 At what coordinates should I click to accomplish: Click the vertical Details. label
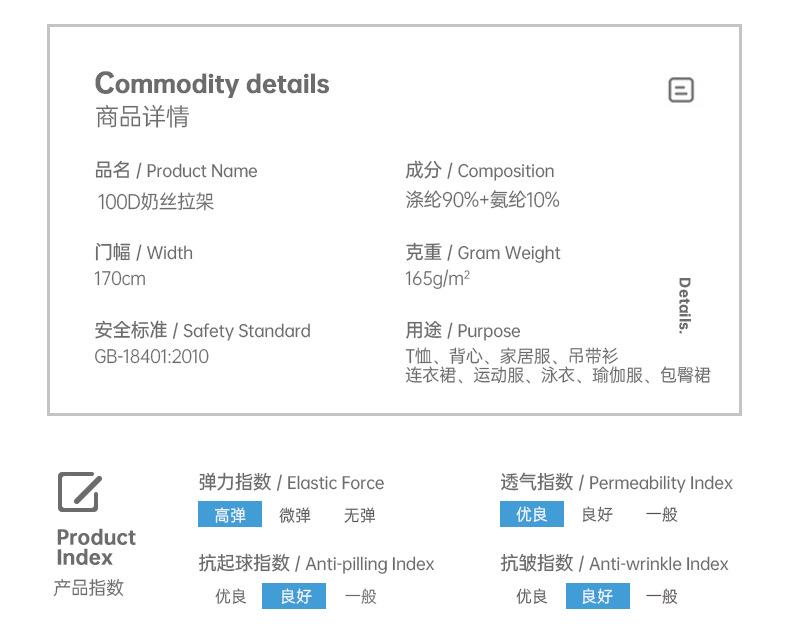pos(685,305)
